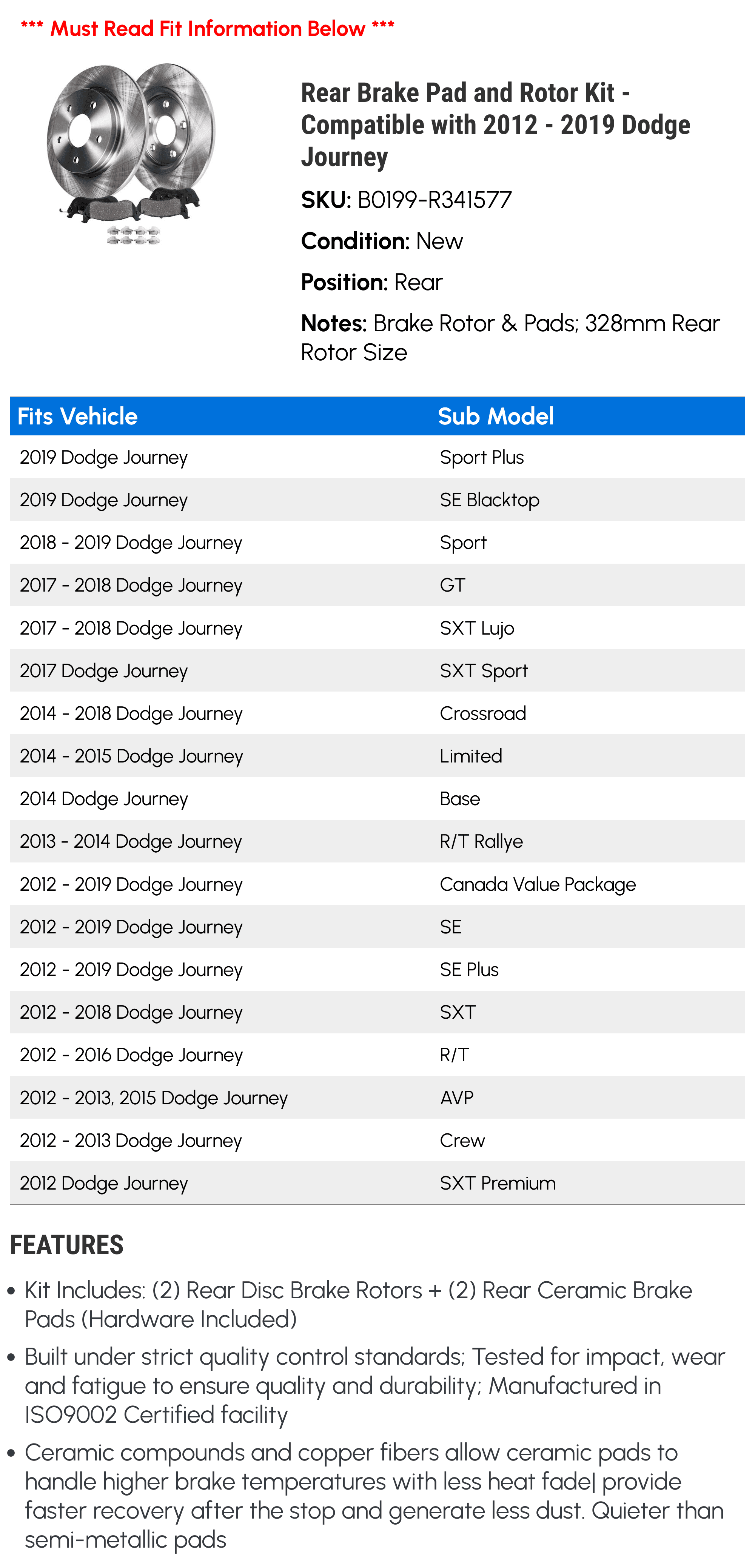Select the 2019 Dodge Journey Sport Plus row
Screen dimensions: 755x1568
click(377, 457)
